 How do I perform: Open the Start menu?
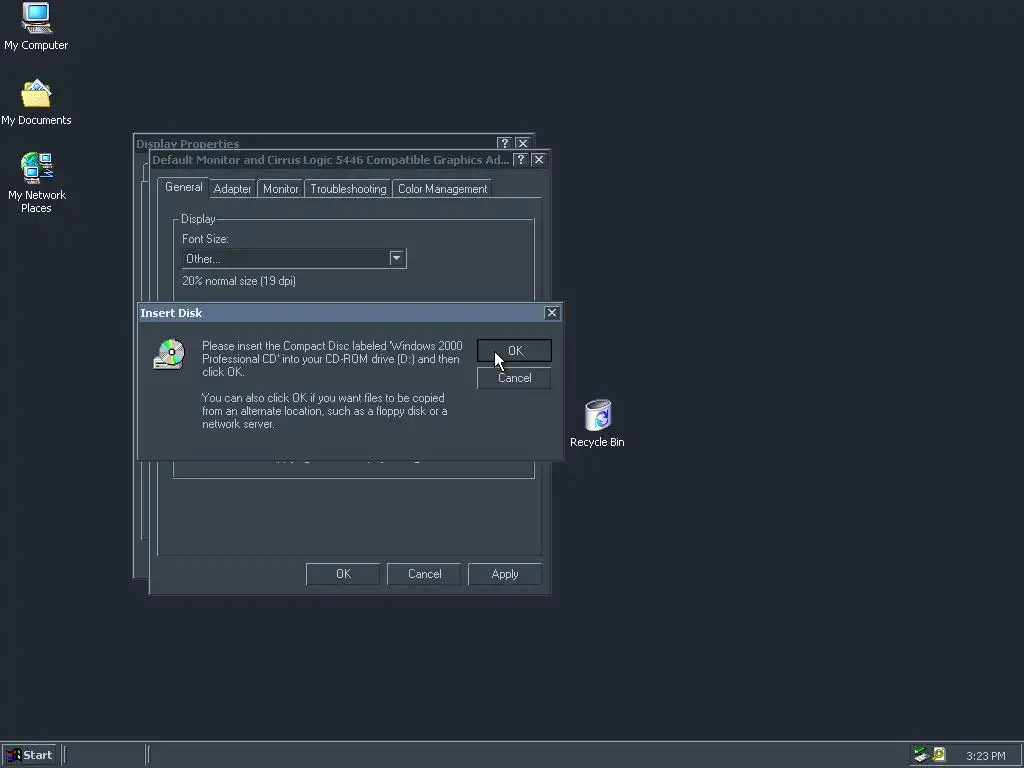pos(29,755)
